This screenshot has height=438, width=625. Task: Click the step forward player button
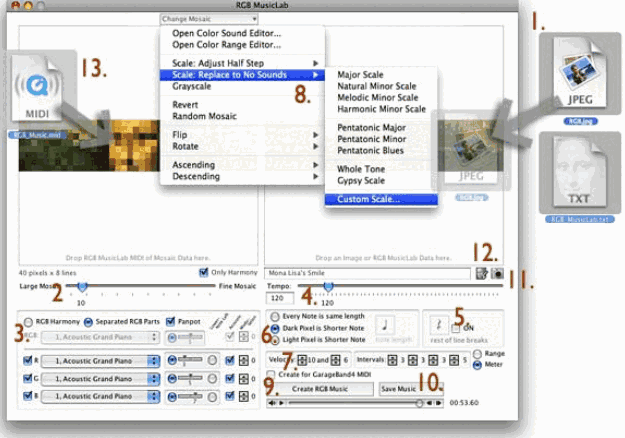(438, 403)
